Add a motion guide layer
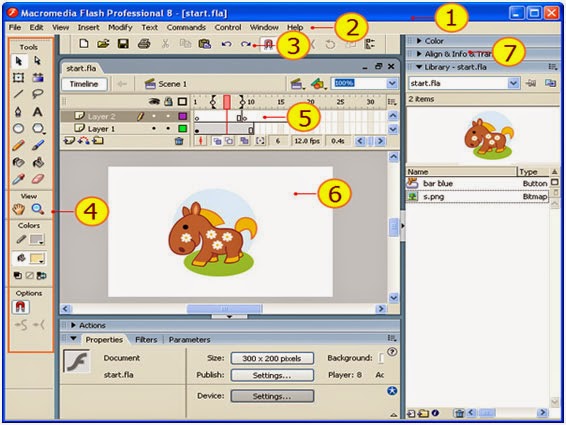 pyautogui.click(x=83, y=141)
